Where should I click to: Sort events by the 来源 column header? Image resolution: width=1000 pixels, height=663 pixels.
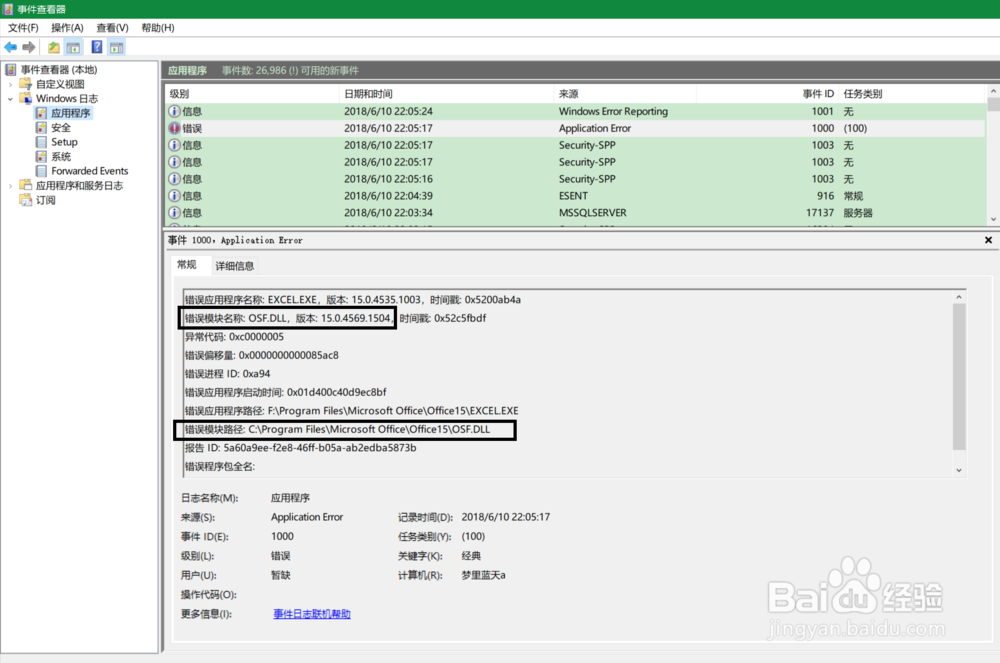[x=625, y=94]
